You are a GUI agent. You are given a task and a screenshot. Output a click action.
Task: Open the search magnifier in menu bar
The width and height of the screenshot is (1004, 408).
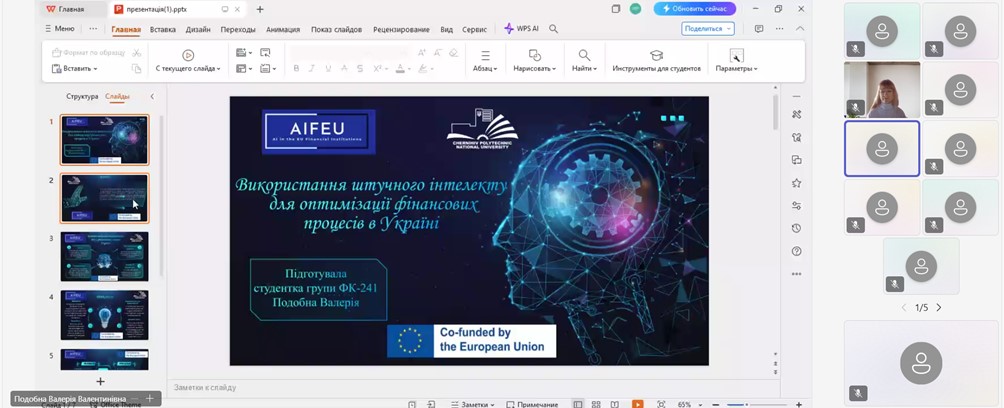point(553,29)
